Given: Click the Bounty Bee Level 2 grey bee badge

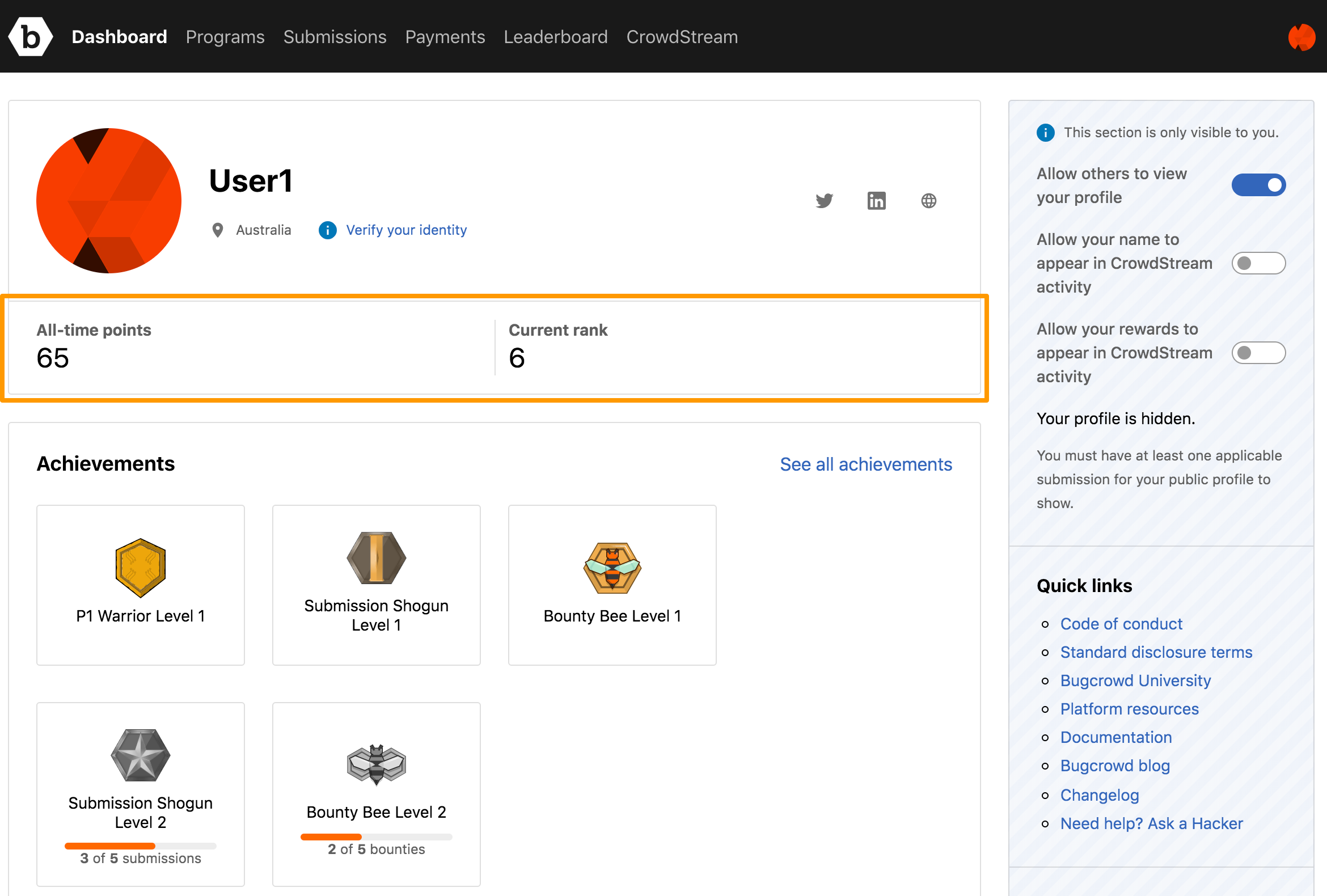Looking at the screenshot, I should click(x=377, y=764).
